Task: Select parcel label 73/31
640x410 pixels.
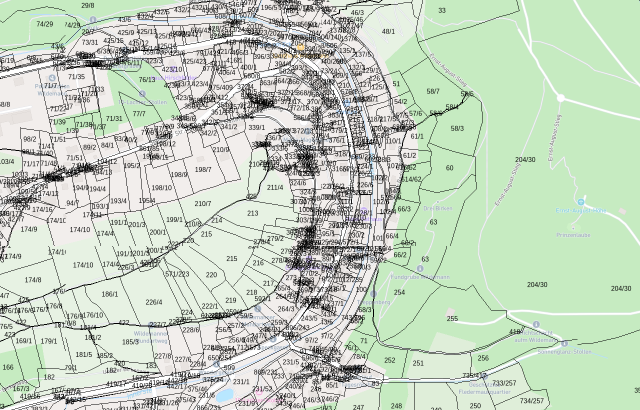Action: click(x=90, y=42)
